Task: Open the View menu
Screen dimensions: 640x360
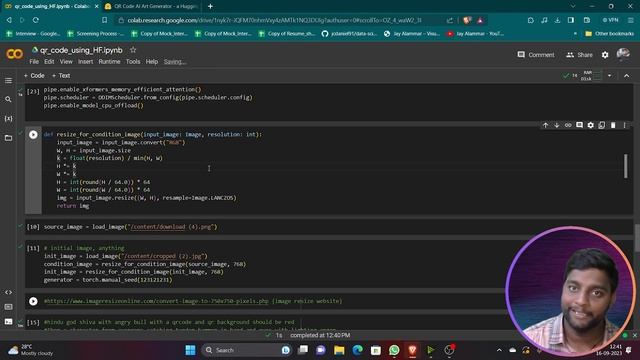Action: [x=66, y=62]
